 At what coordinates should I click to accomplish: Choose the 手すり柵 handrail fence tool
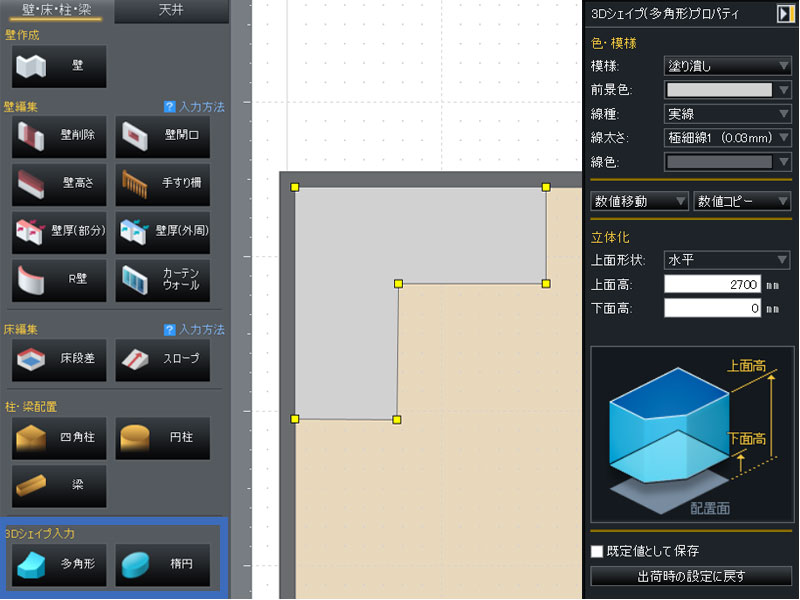click(x=162, y=185)
